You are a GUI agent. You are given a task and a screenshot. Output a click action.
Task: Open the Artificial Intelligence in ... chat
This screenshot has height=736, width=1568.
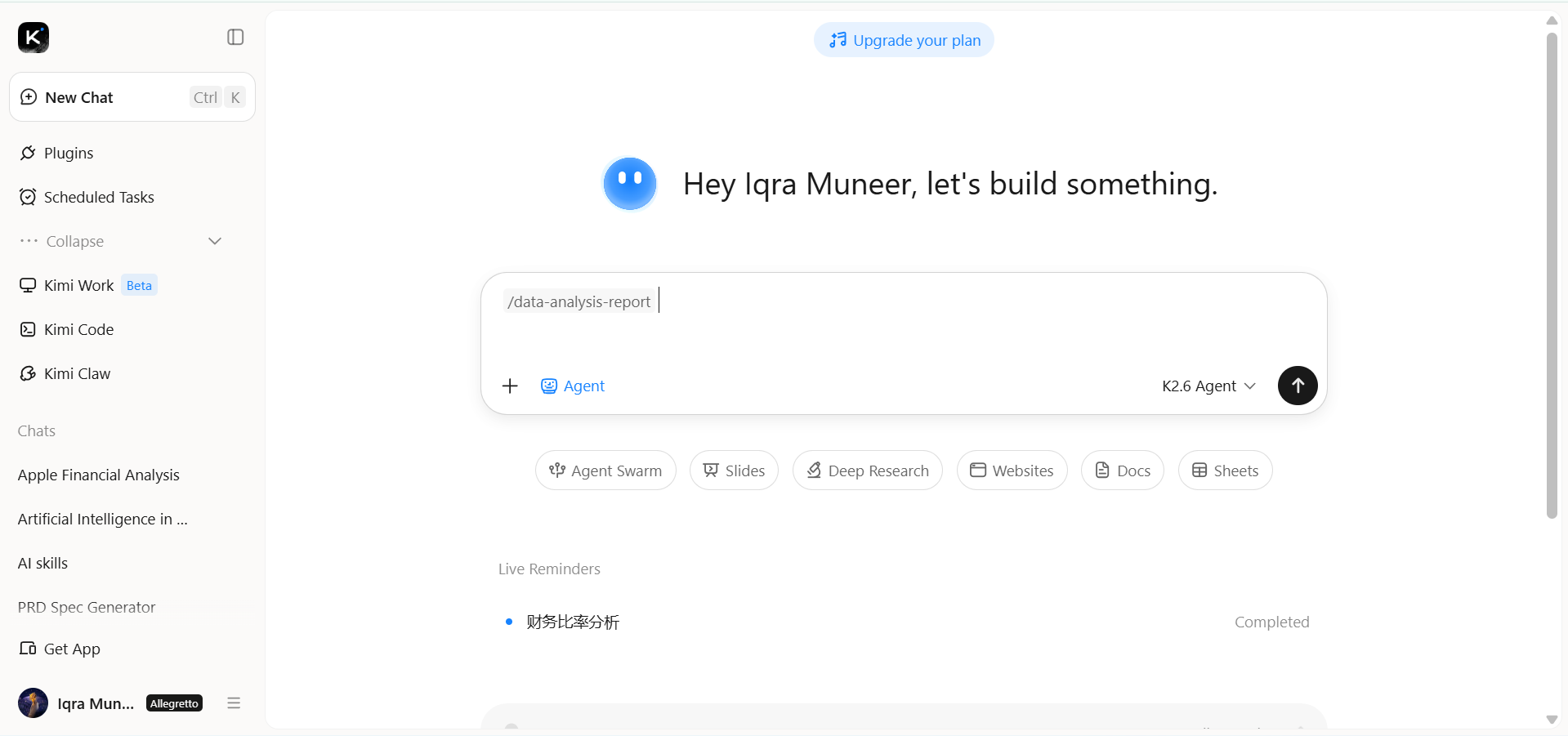pyautogui.click(x=103, y=520)
